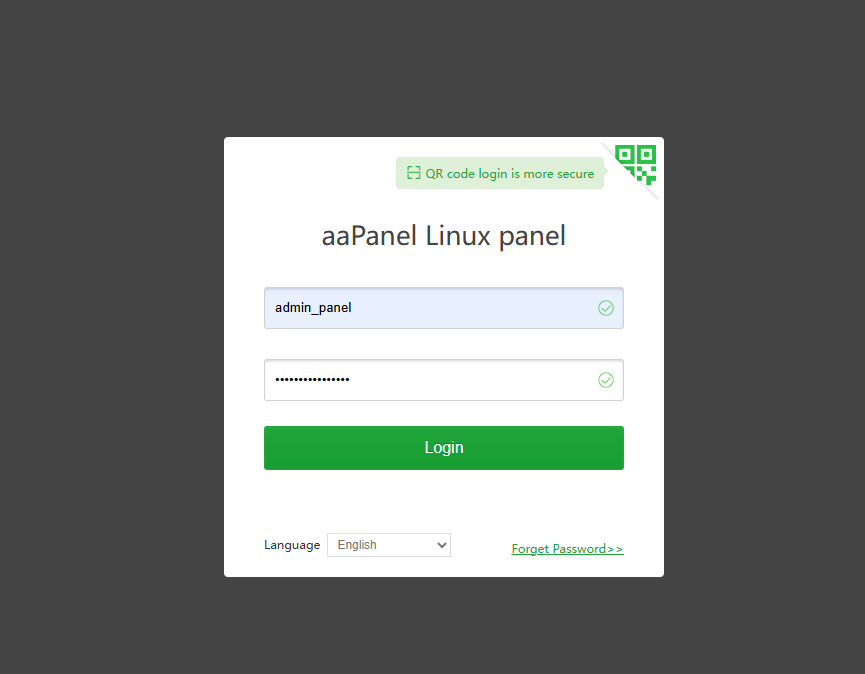Viewport: 865px width, 674px height.
Task: Click the Language label text
Action: click(292, 545)
